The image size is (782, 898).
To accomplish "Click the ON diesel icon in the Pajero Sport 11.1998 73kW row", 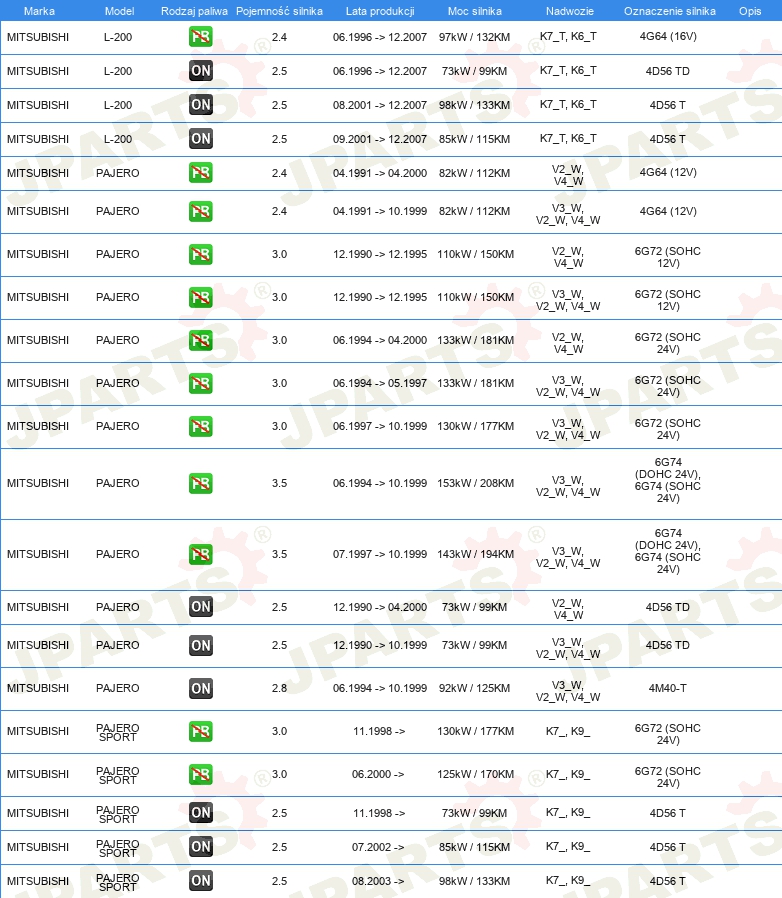I will (201, 813).
